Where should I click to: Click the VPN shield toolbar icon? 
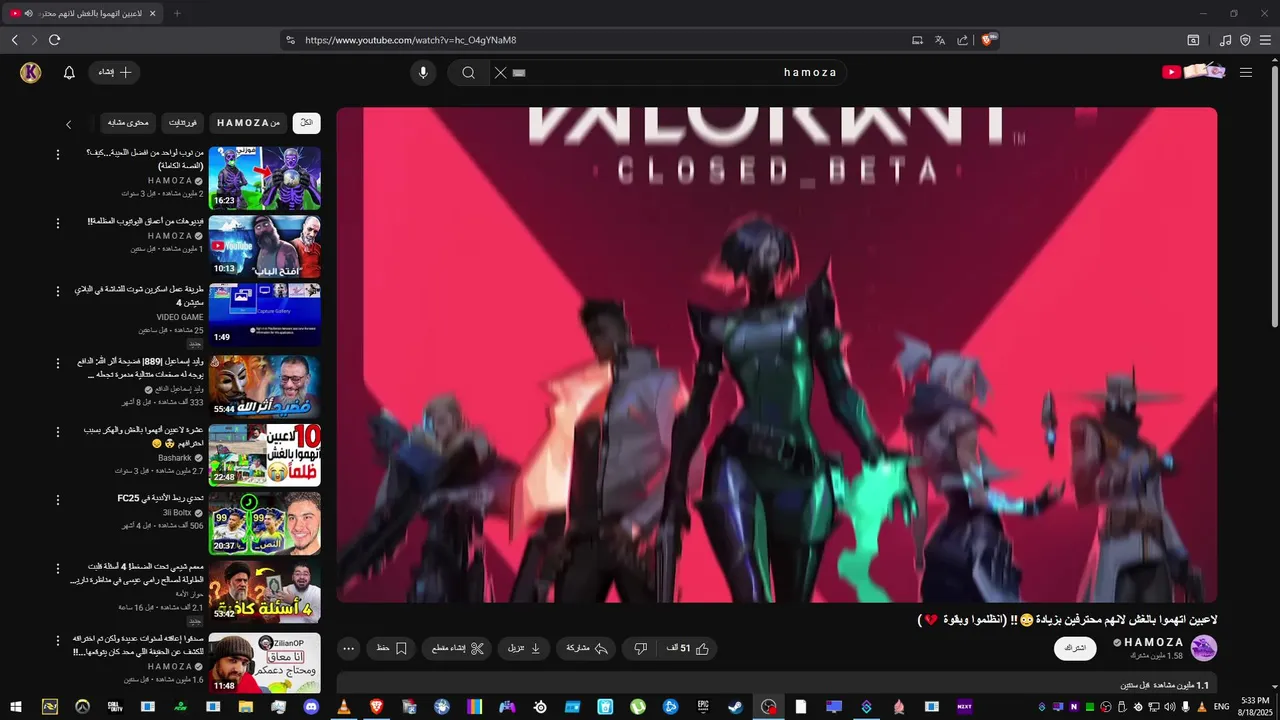(x=1245, y=40)
